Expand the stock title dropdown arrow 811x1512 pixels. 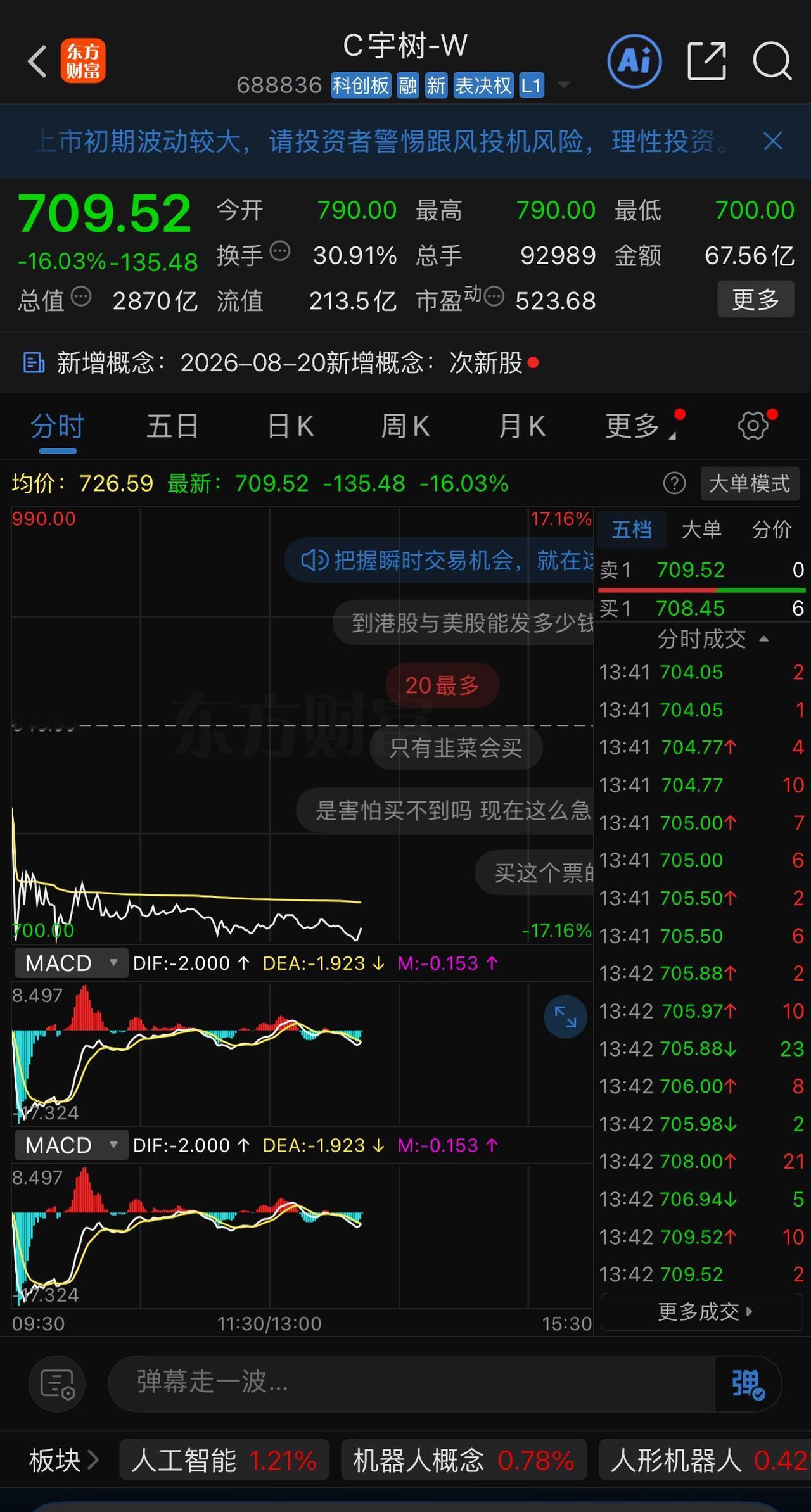point(563,84)
